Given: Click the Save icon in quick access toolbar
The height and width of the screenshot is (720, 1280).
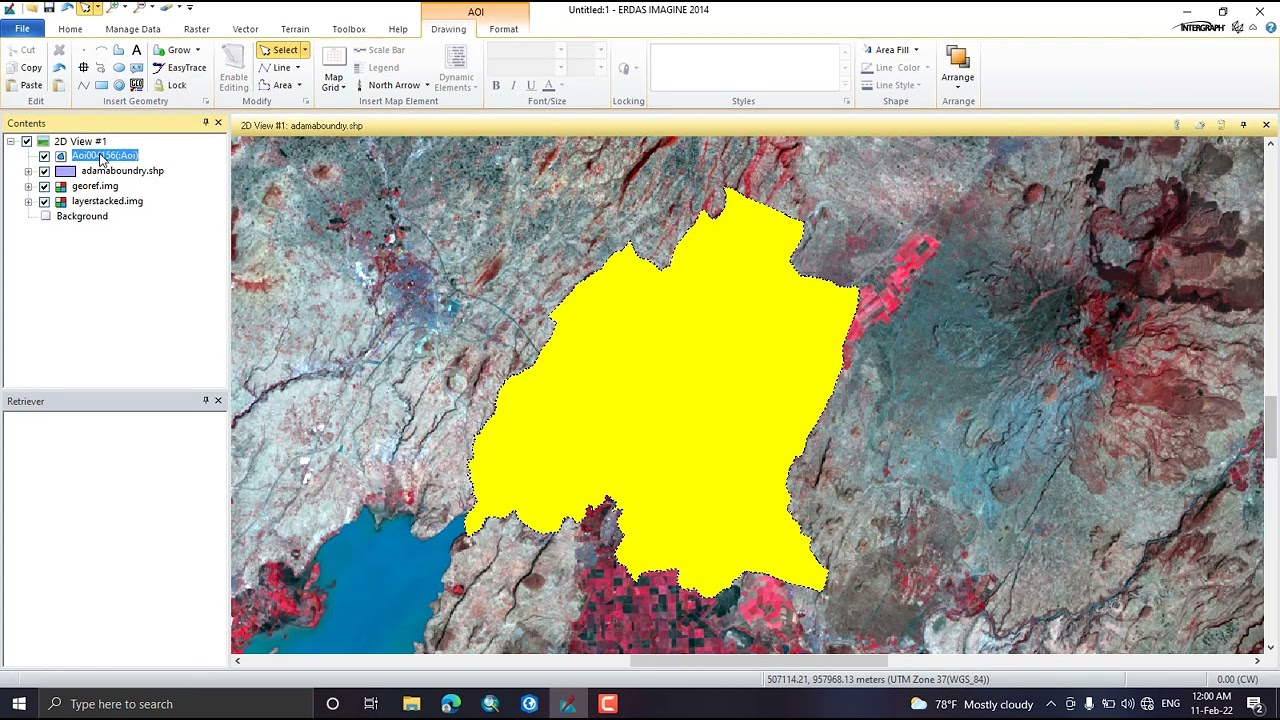Looking at the screenshot, I should click(x=48, y=8).
